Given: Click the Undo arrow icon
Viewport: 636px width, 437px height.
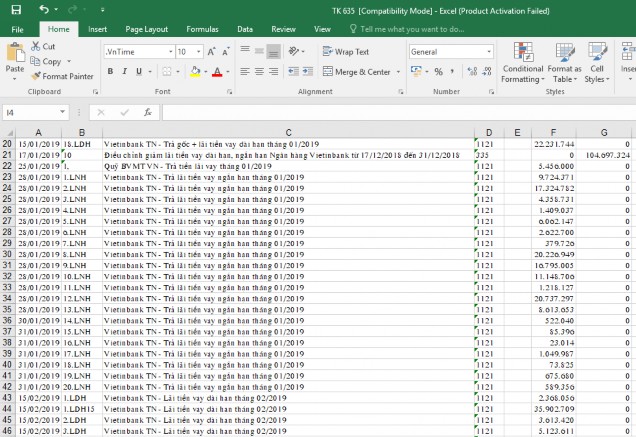Looking at the screenshot, I should tap(45, 9).
